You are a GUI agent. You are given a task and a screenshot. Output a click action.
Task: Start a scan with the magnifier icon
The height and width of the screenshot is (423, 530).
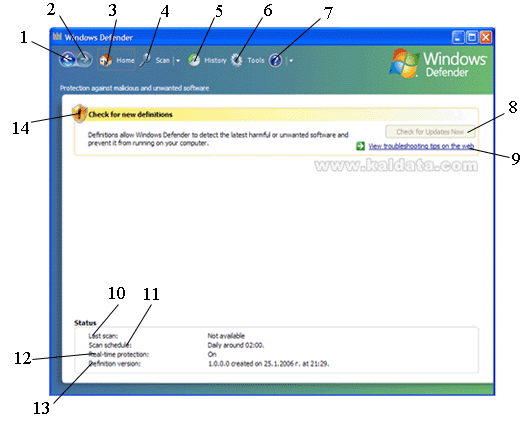146,60
